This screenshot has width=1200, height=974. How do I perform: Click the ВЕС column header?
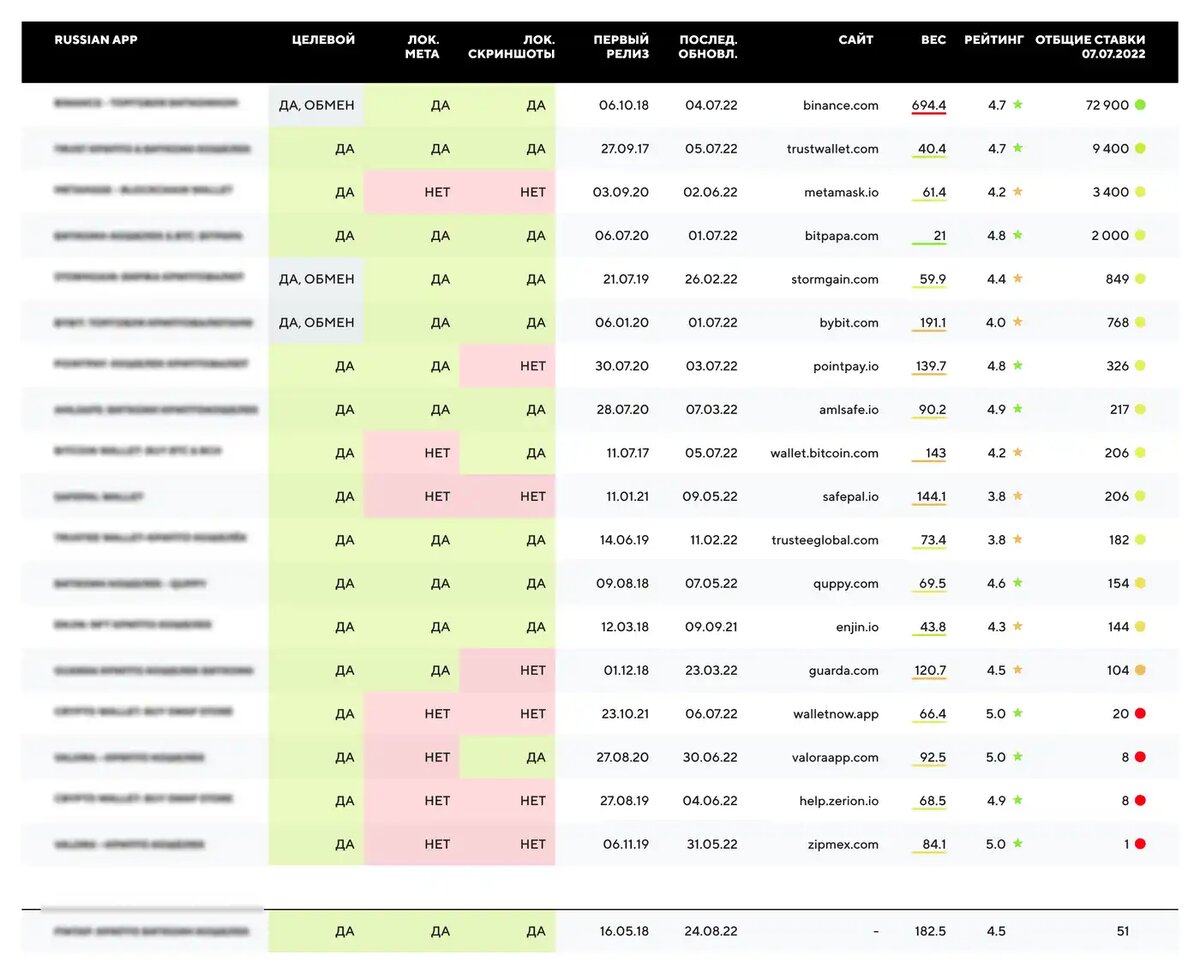pyautogui.click(x=933, y=40)
